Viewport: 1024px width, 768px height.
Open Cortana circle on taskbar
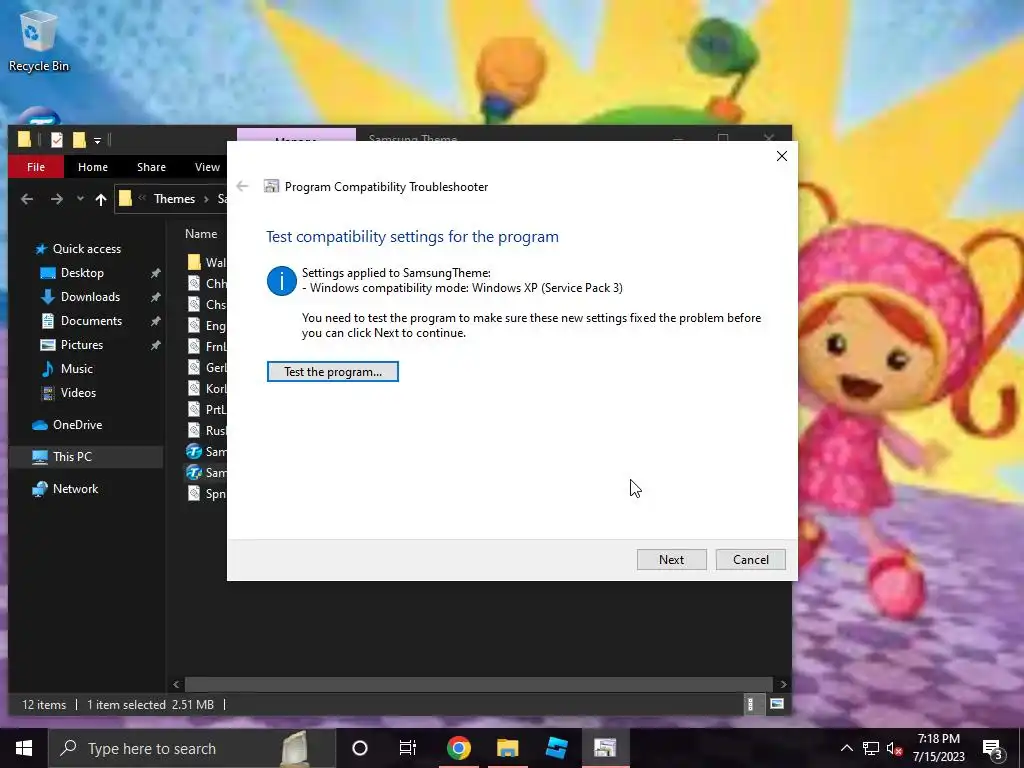pyautogui.click(x=360, y=748)
